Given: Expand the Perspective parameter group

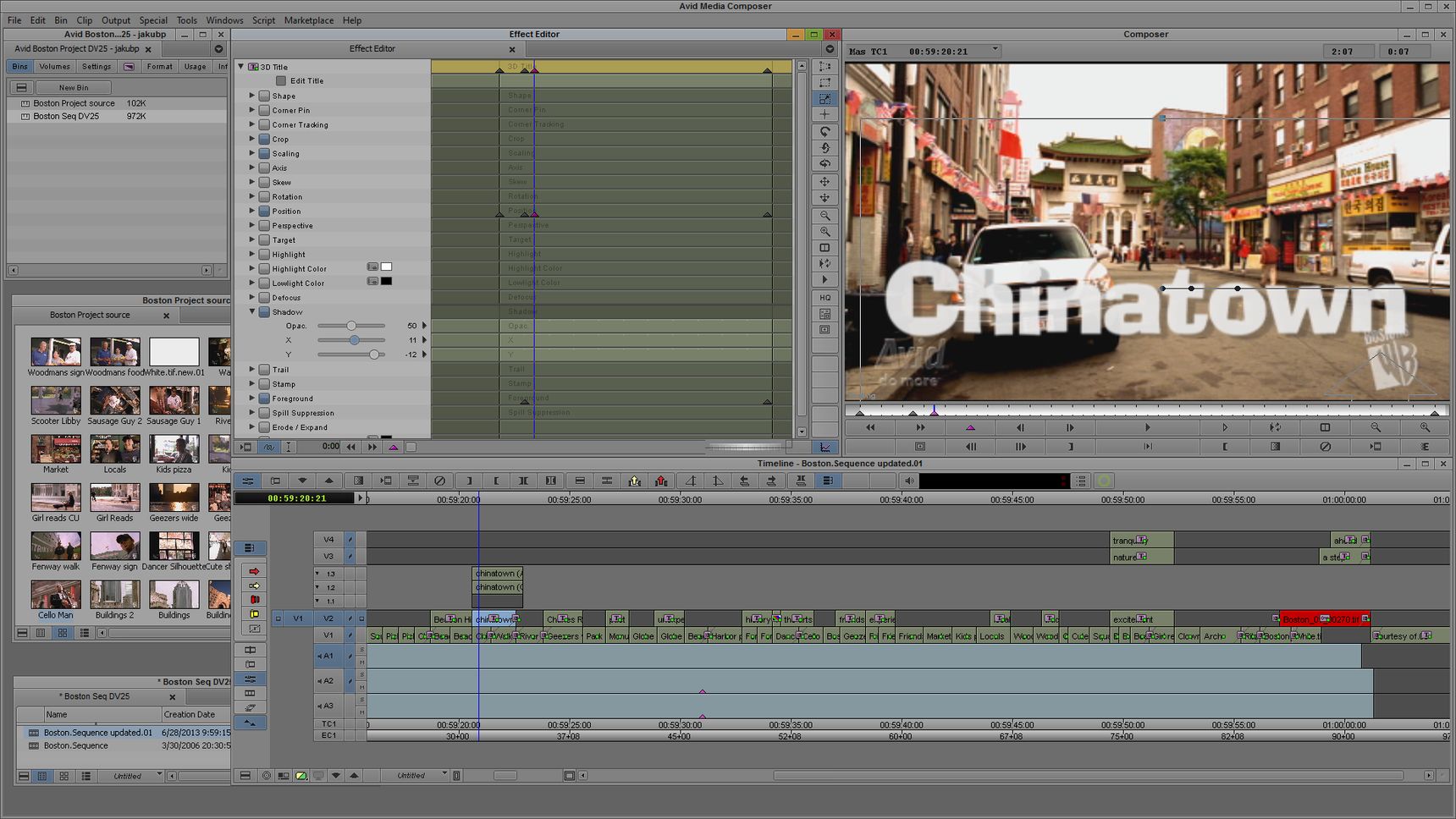Looking at the screenshot, I should (x=251, y=225).
